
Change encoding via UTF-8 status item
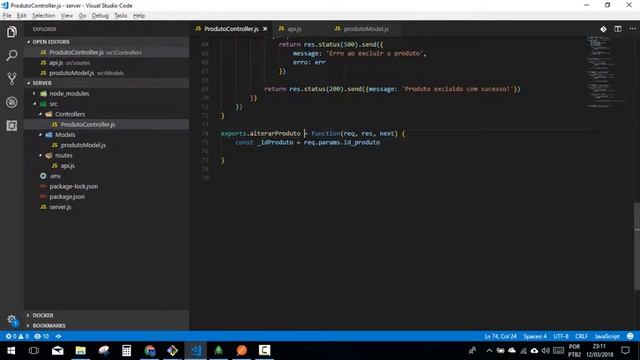pyautogui.click(x=561, y=336)
